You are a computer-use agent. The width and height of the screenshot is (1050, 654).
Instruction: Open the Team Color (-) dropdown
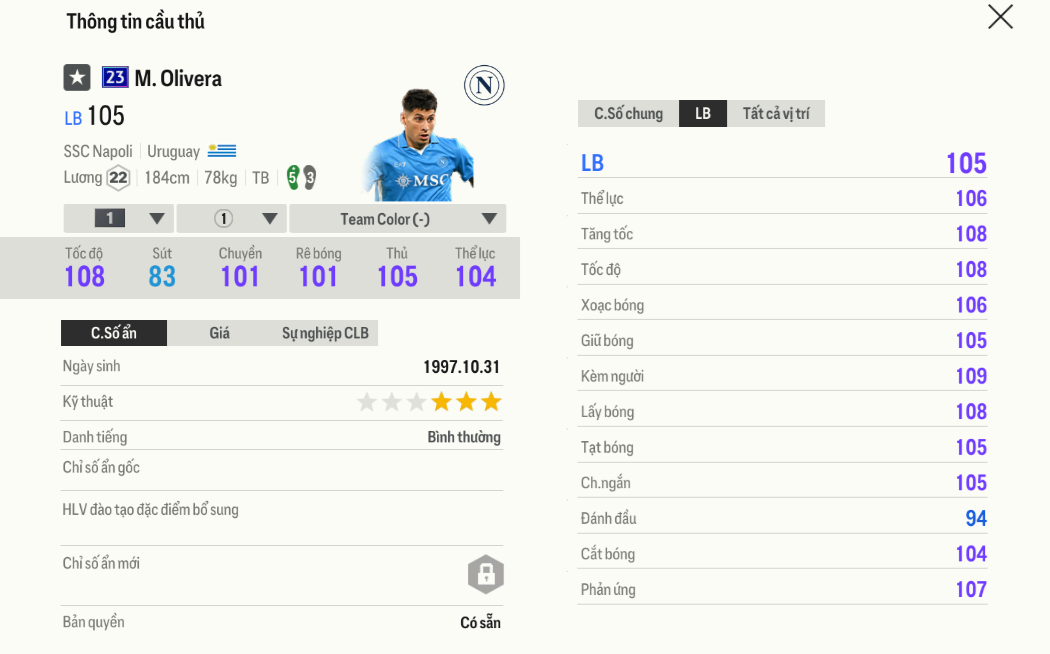point(400,217)
